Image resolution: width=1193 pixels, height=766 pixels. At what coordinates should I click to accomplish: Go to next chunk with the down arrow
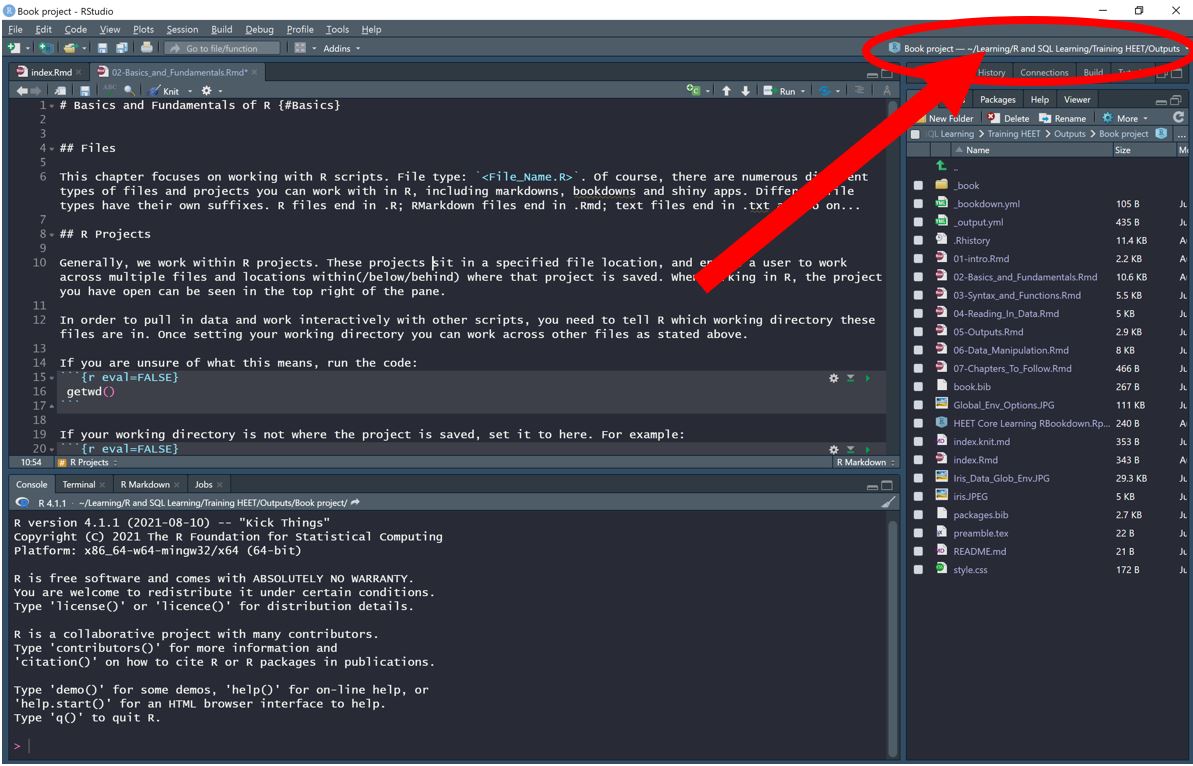(746, 91)
